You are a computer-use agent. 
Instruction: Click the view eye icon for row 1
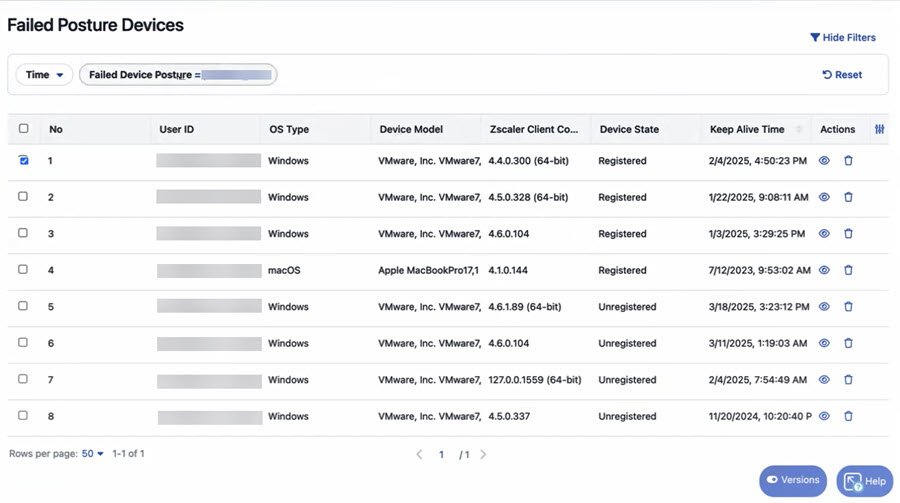tap(824, 161)
